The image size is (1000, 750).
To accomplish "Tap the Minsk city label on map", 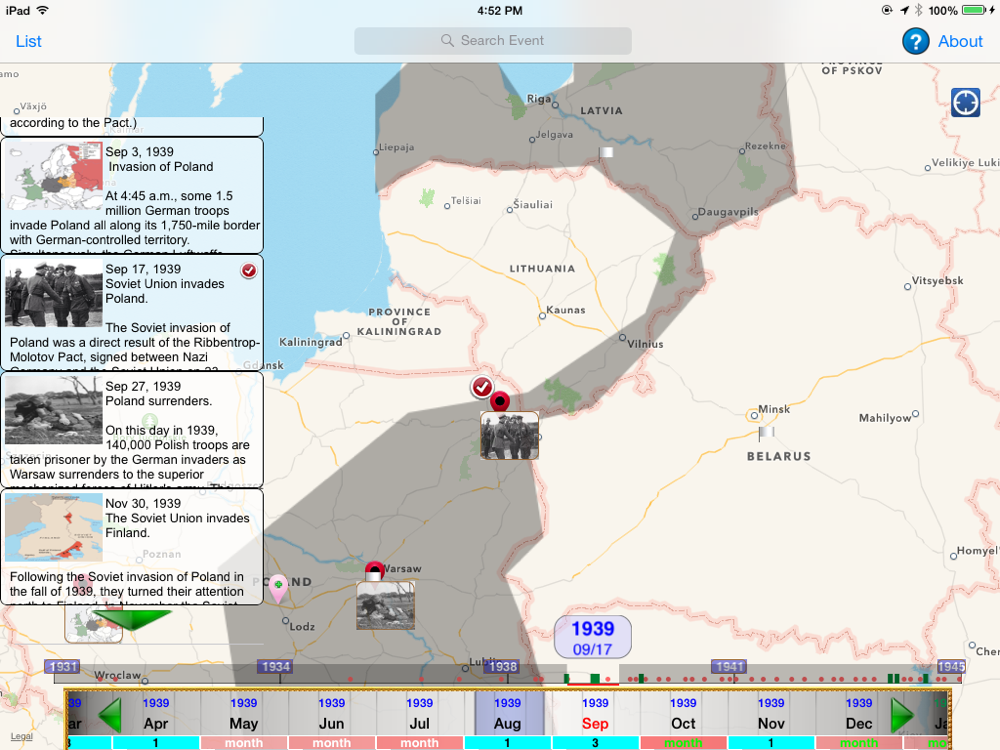I will [x=774, y=409].
